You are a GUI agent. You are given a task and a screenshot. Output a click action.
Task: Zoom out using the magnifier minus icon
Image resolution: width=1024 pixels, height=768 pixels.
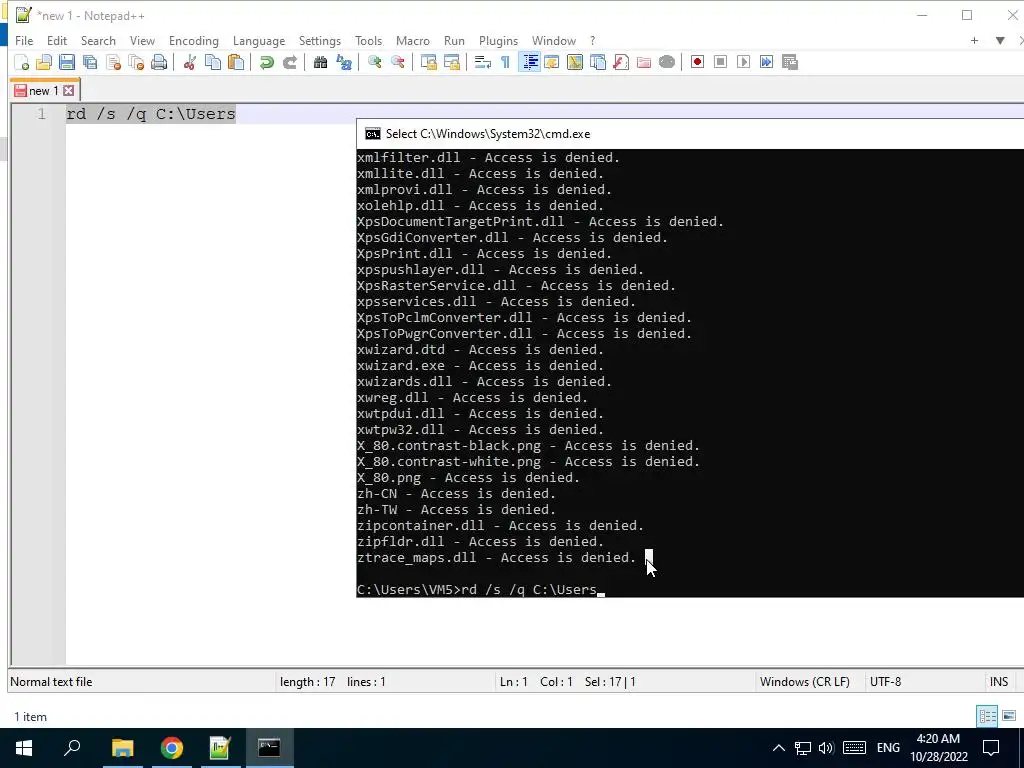[397, 62]
